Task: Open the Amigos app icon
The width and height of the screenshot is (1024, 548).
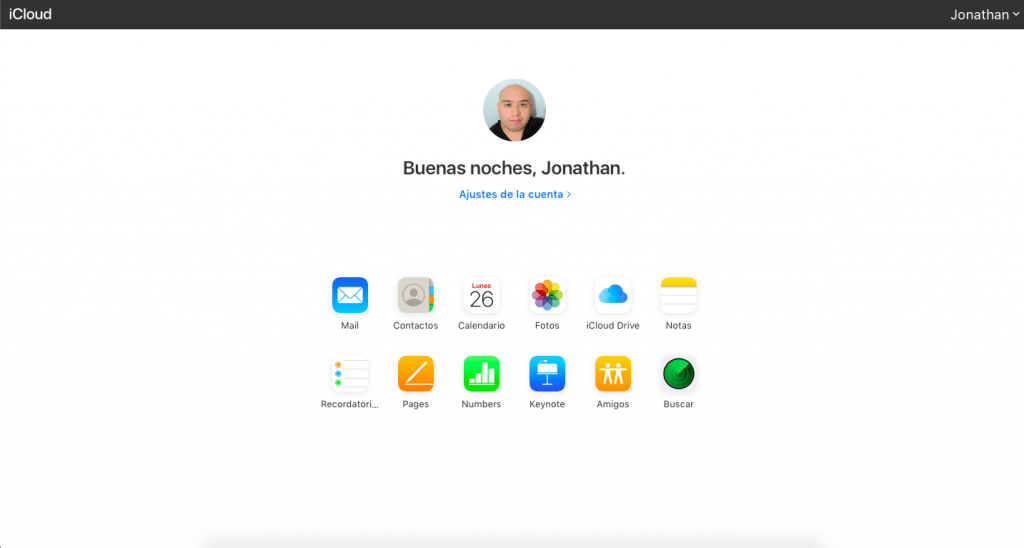Action: click(613, 374)
